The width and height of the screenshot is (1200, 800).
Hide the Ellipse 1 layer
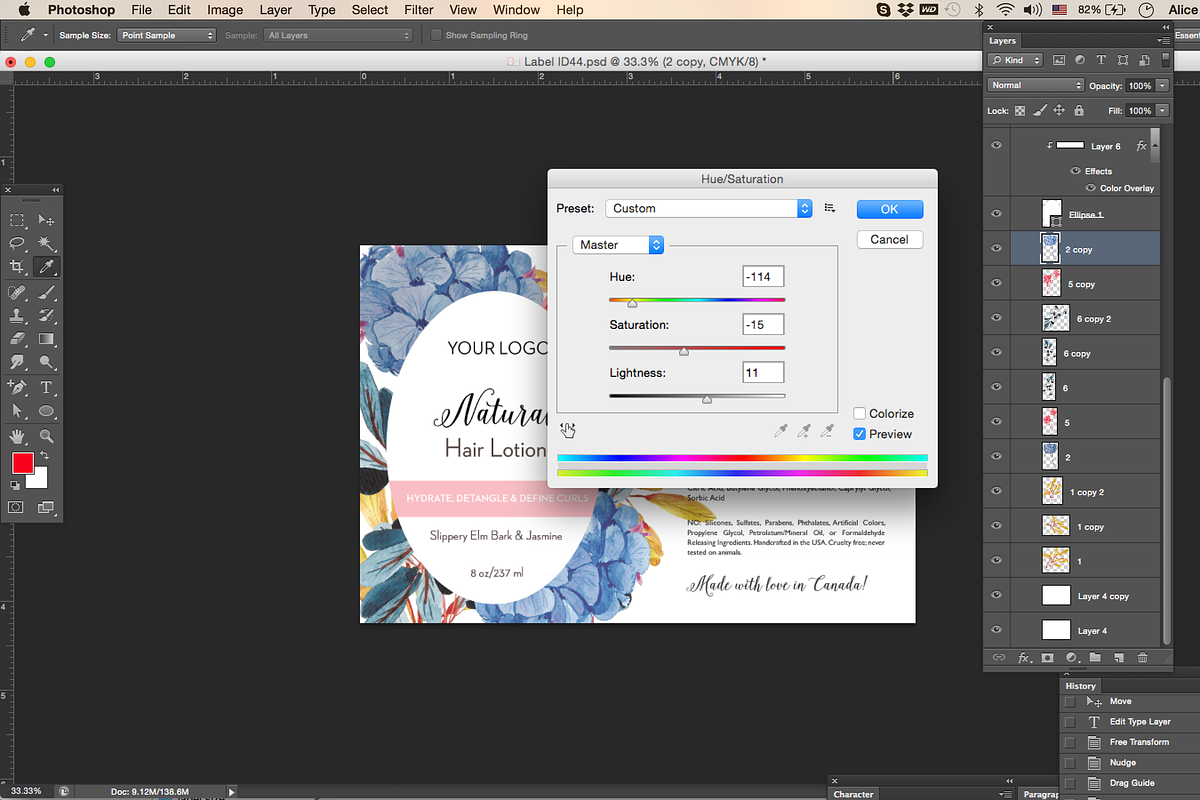tap(996, 214)
